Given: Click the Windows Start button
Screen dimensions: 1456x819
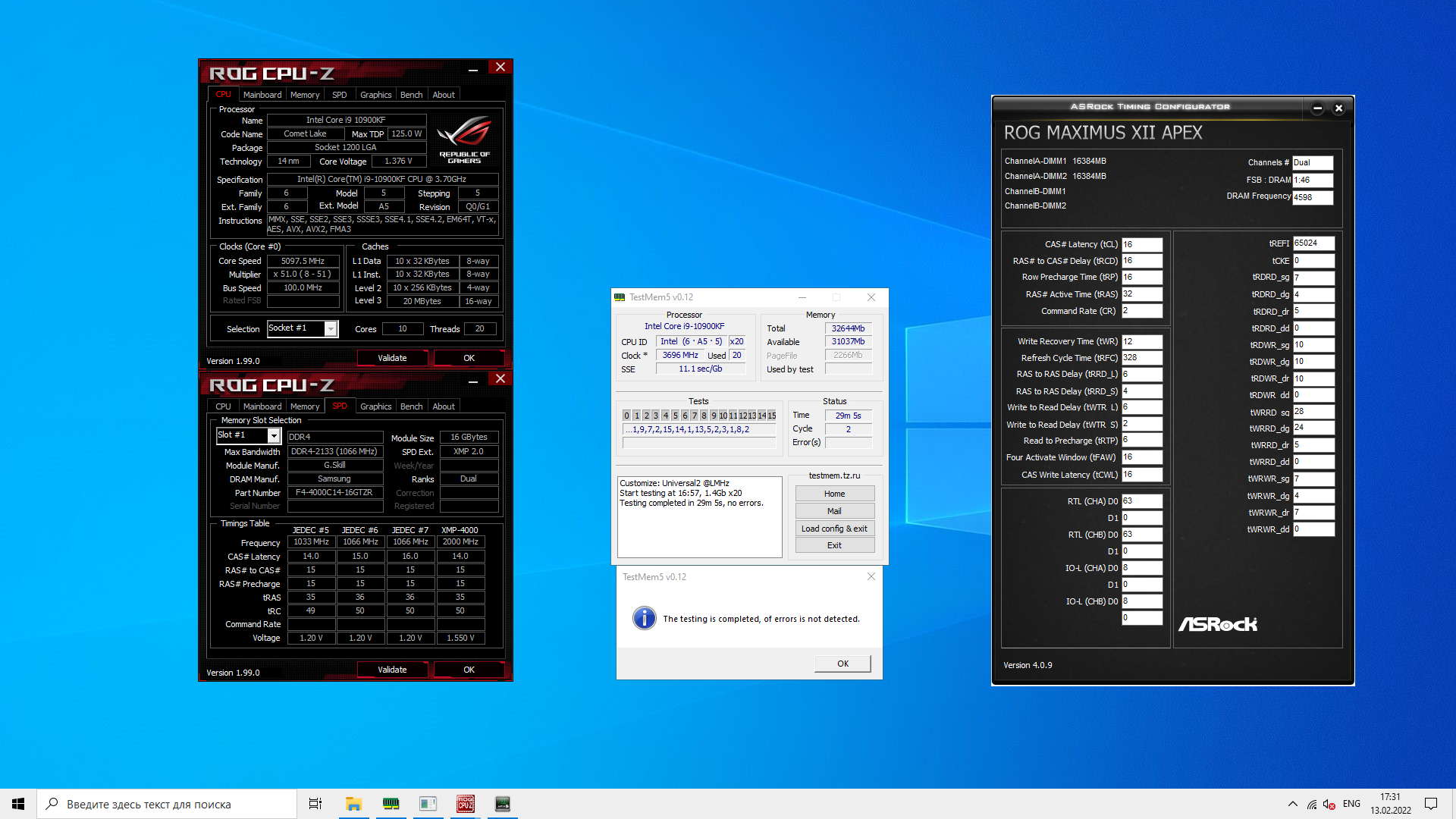Looking at the screenshot, I should [18, 804].
